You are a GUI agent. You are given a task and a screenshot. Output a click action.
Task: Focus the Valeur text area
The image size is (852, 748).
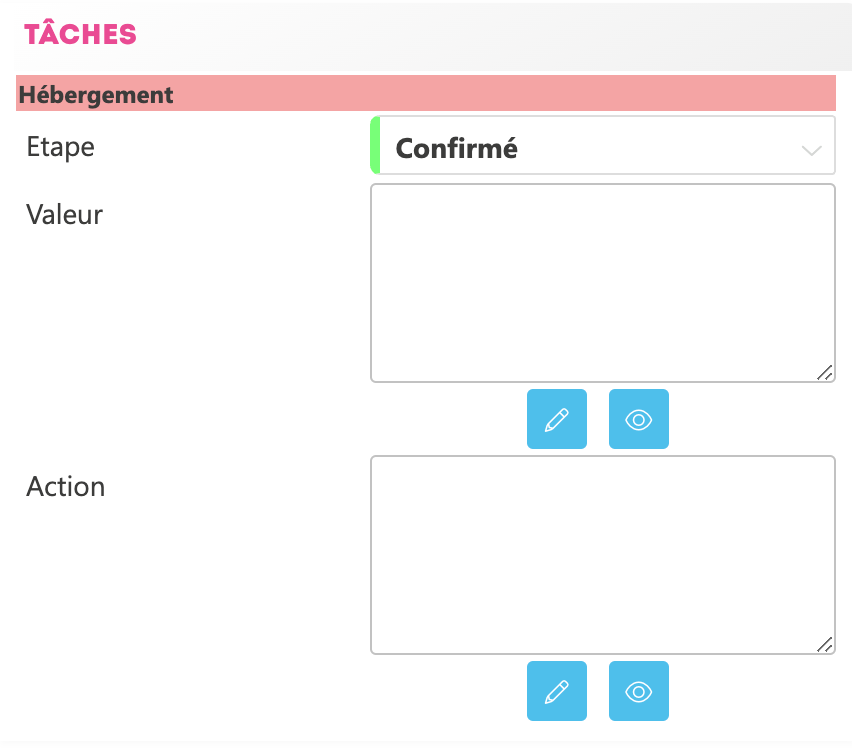point(602,282)
